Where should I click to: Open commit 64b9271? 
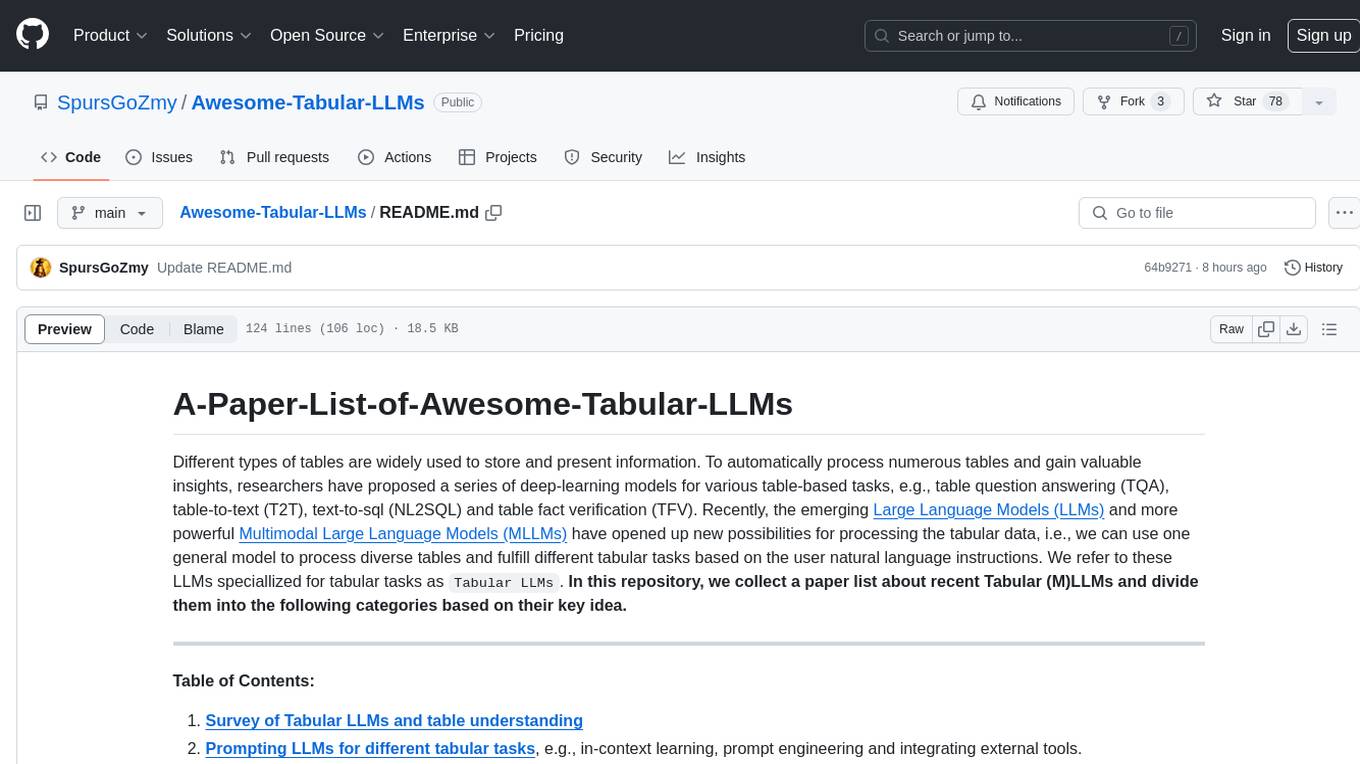click(x=1168, y=268)
